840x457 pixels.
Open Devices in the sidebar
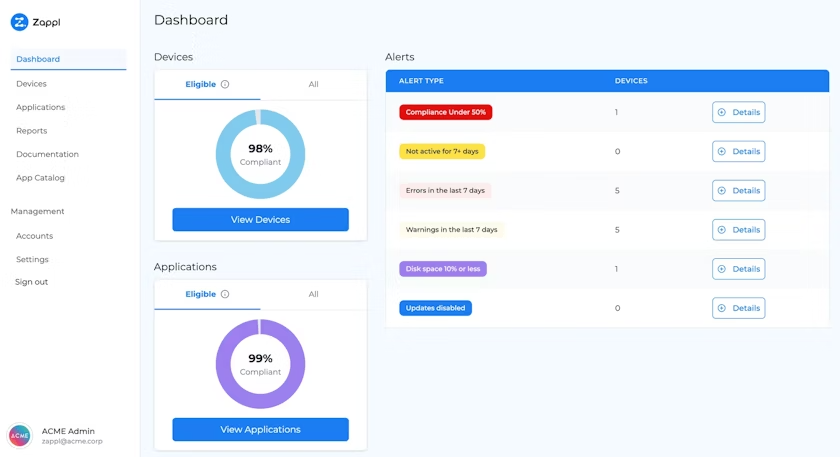point(31,84)
